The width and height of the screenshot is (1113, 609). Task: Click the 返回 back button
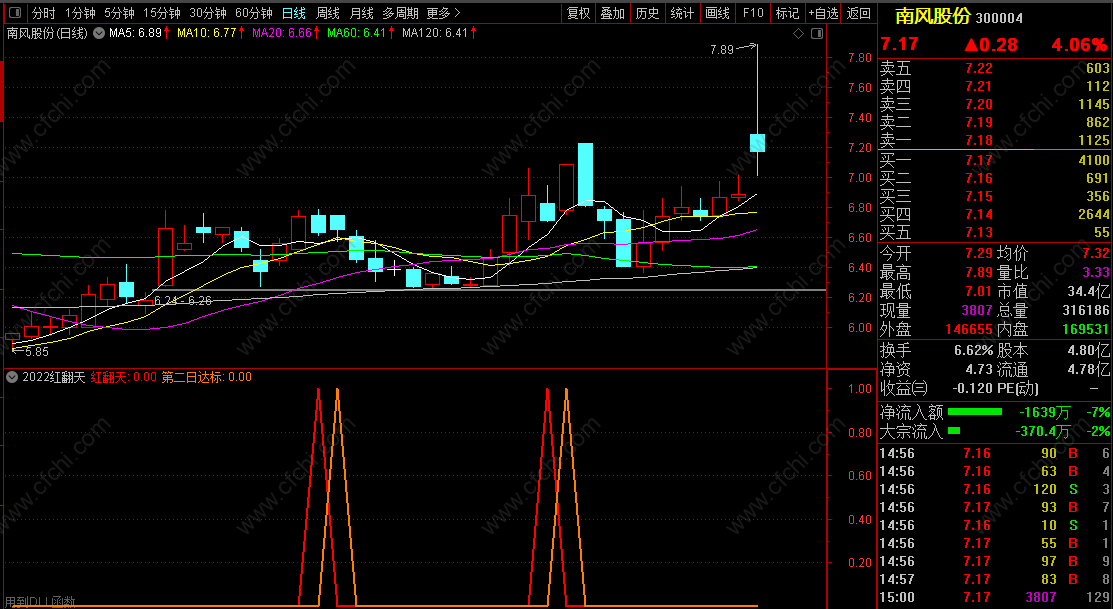click(x=858, y=13)
